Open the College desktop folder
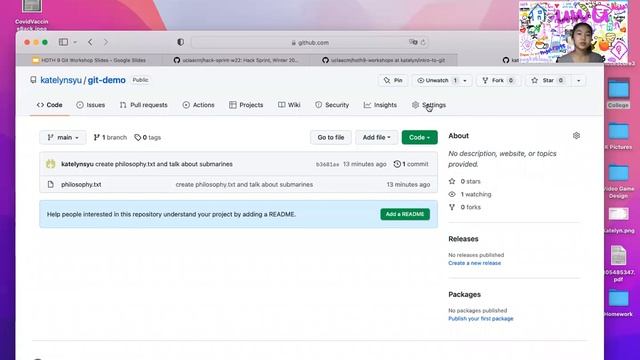640x360 pixels. tap(618, 93)
